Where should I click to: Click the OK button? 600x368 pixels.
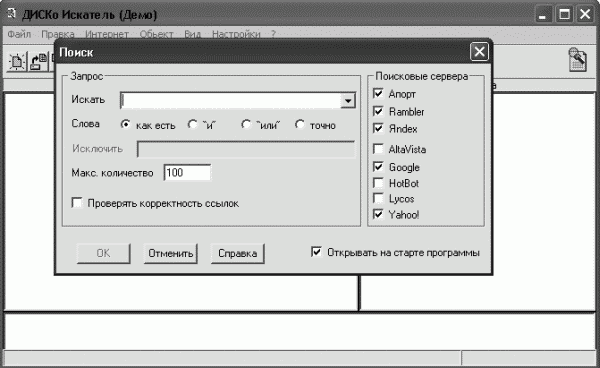click(x=103, y=253)
